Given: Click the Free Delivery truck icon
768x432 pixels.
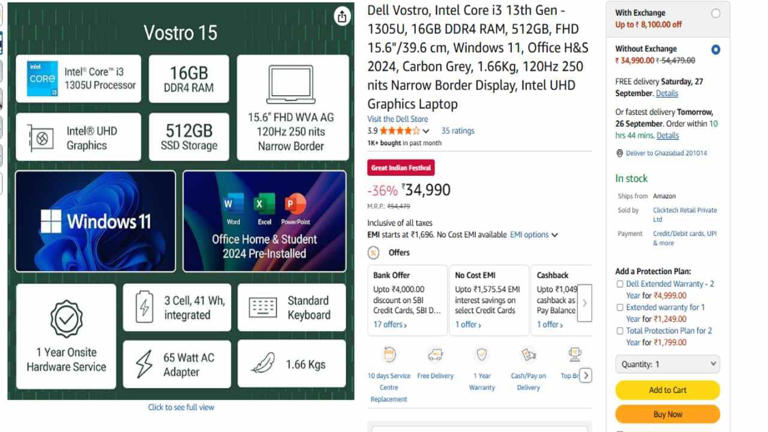Looking at the screenshot, I should coord(435,355).
